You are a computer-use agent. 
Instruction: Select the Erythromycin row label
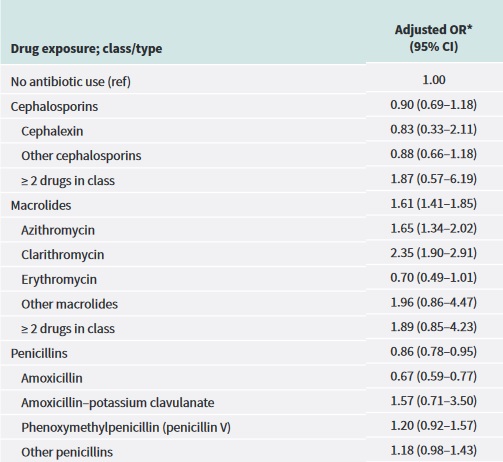59,279
